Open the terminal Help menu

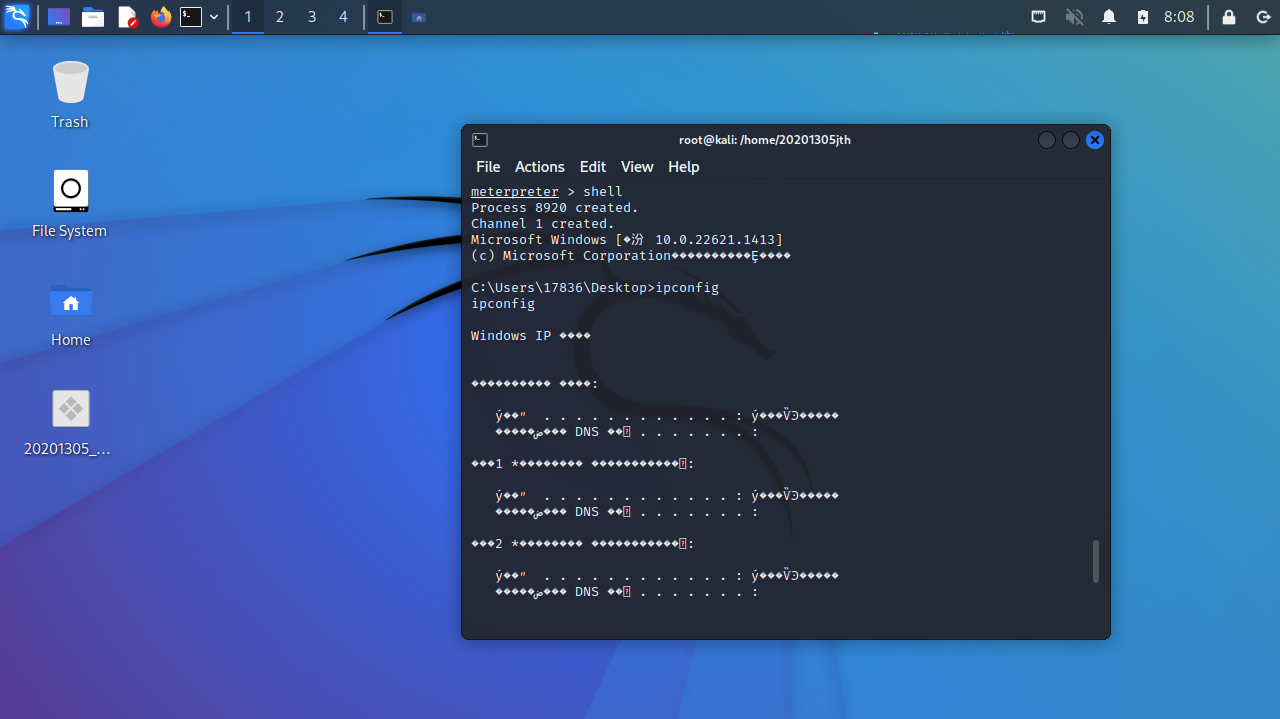[684, 167]
